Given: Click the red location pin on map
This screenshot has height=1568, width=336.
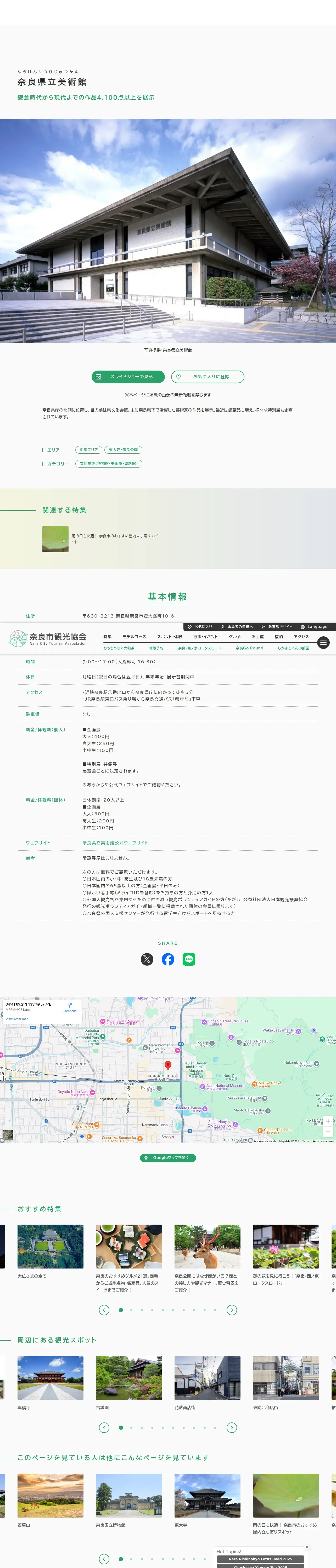Looking at the screenshot, I should point(168,1065).
